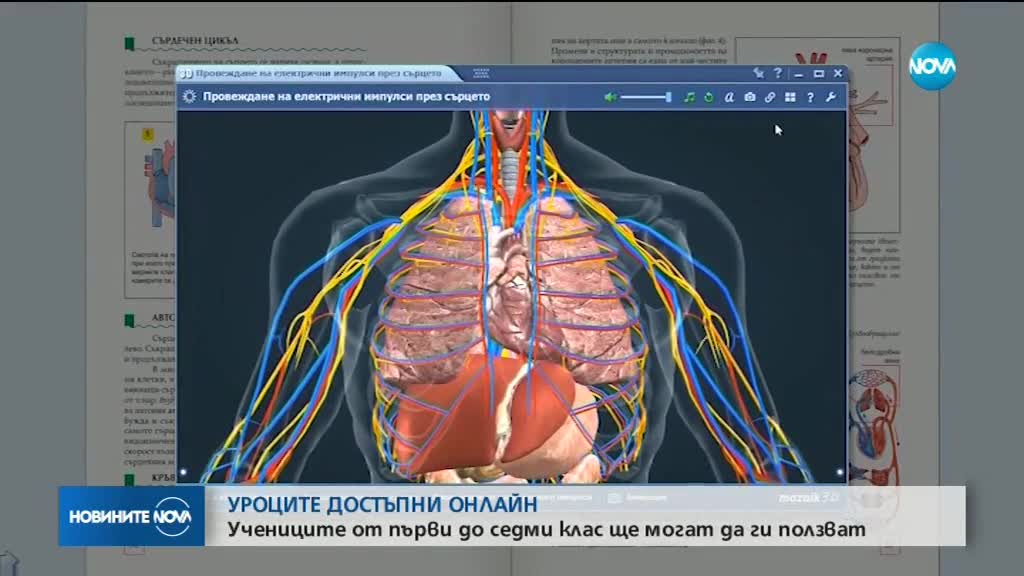
Task: Click the title bar question mark icon
Action: pos(778,73)
